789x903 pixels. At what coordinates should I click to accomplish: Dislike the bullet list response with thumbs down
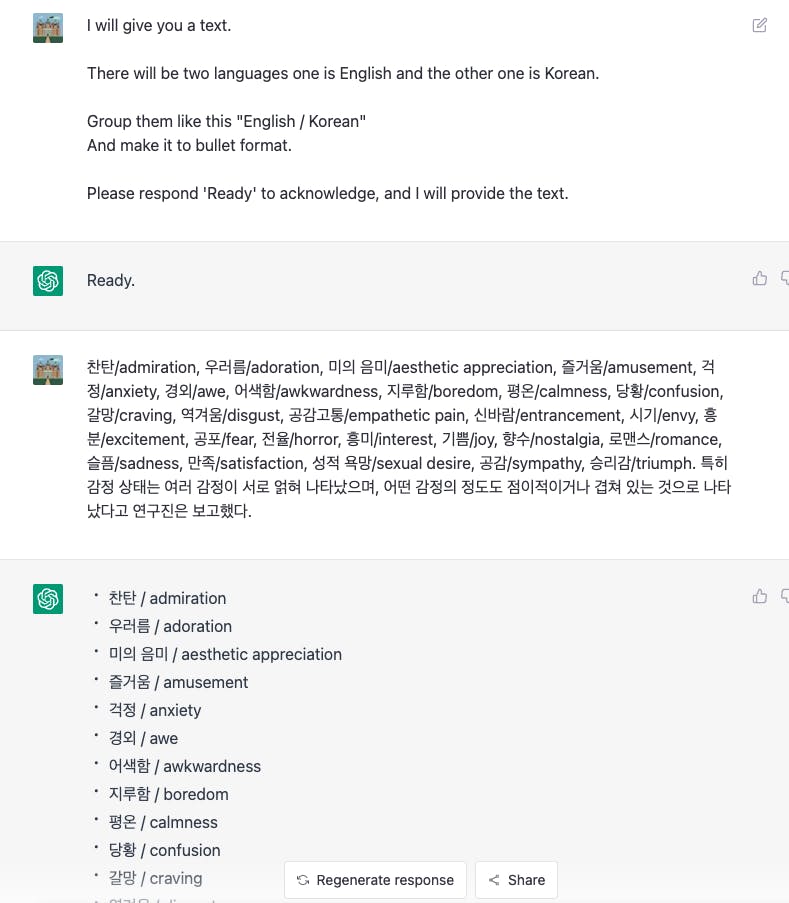pos(785,596)
